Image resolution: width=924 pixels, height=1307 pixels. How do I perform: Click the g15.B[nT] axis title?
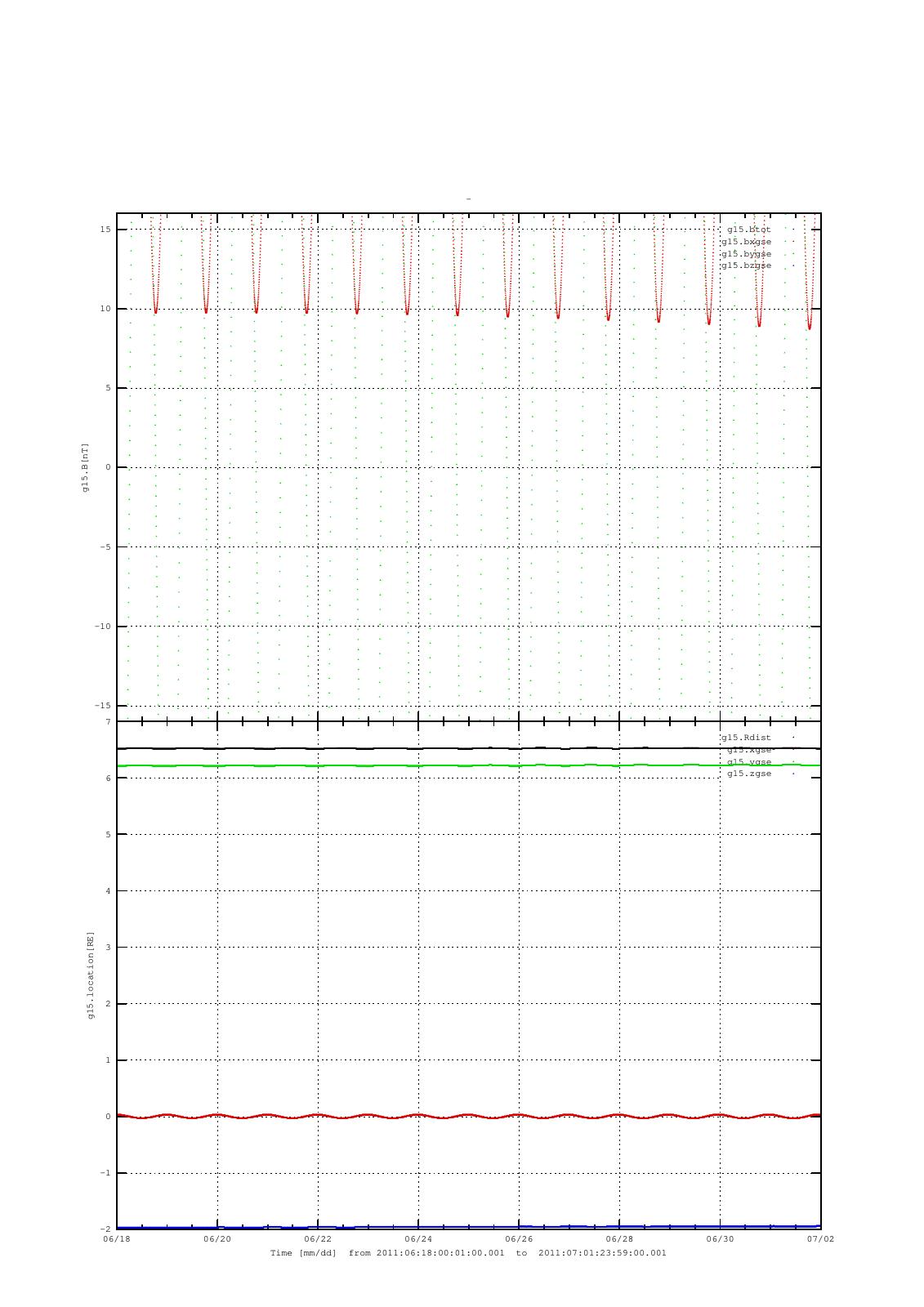[x=84, y=467]
